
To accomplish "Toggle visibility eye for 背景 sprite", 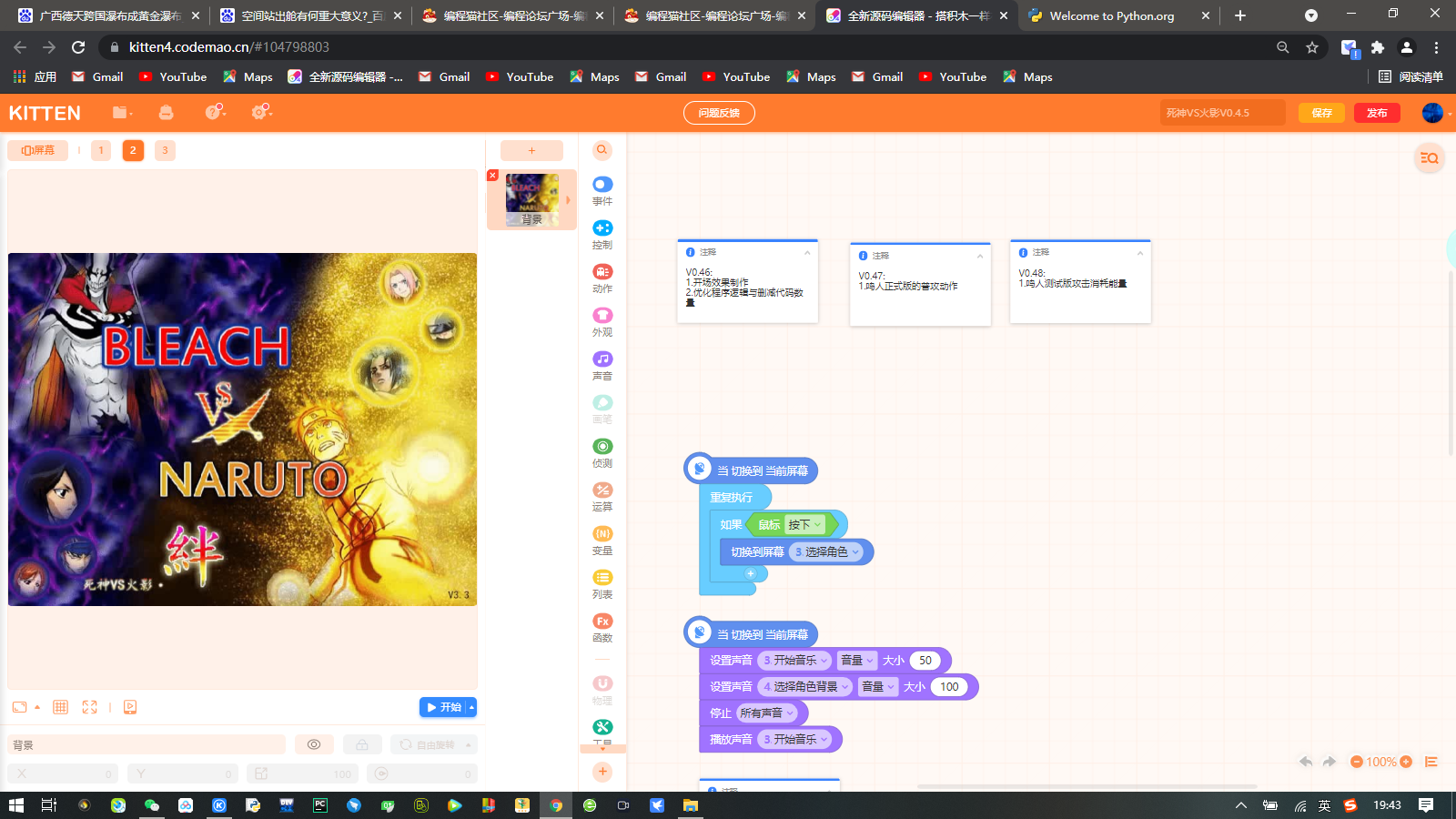I will [x=314, y=744].
